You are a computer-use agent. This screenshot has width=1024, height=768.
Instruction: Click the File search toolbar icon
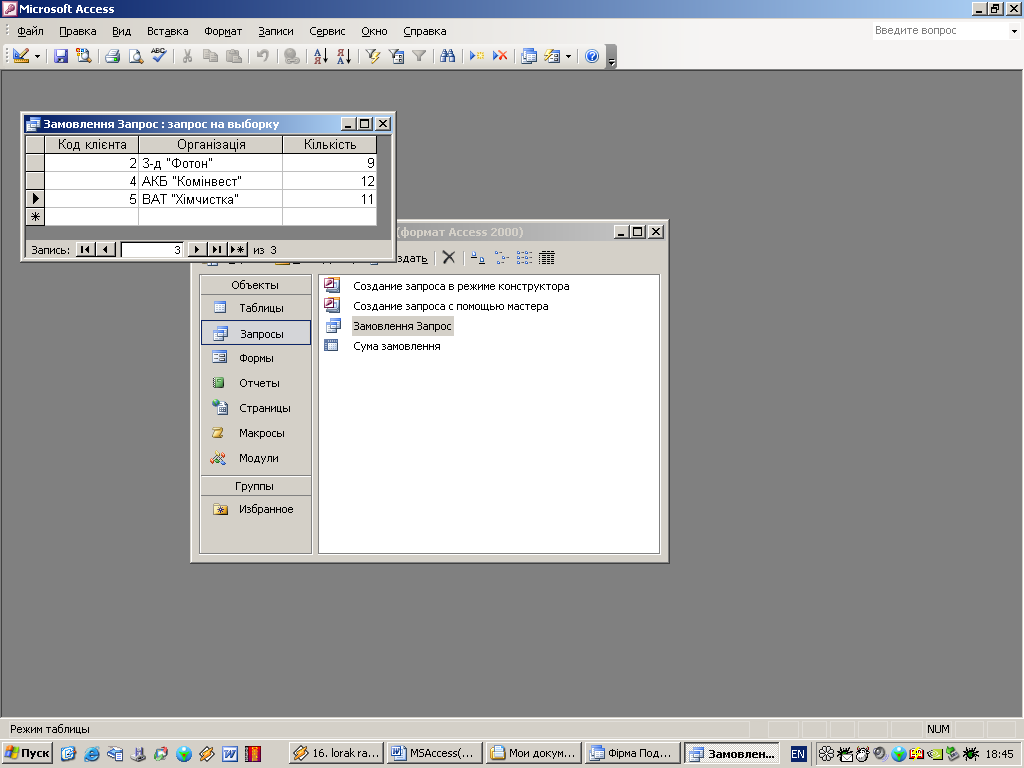coord(83,56)
